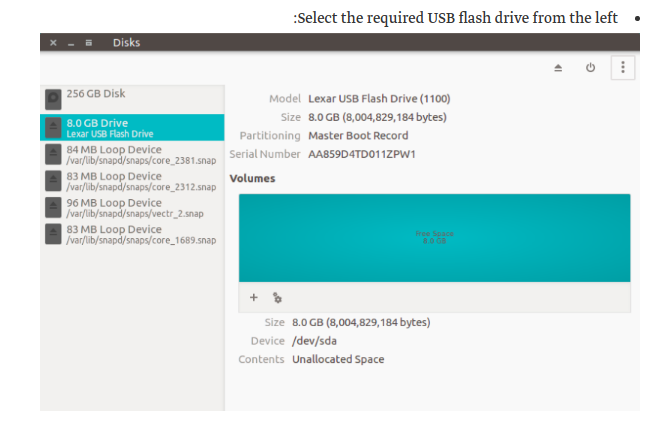Select the 256 GB Disk entry
653x427 pixels.
132,99
